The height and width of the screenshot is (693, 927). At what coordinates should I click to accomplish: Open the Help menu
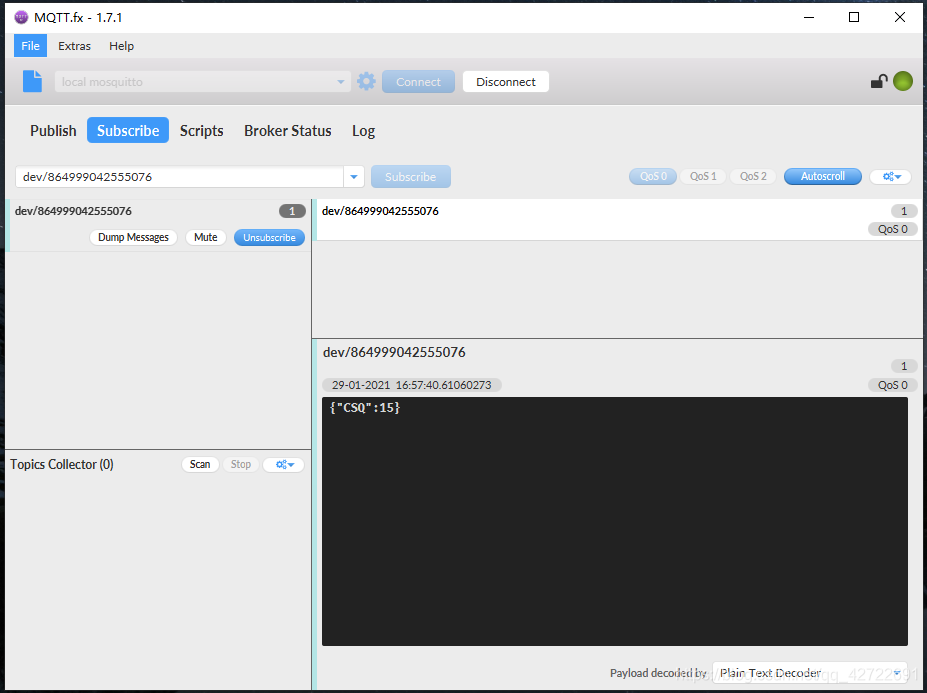click(121, 46)
